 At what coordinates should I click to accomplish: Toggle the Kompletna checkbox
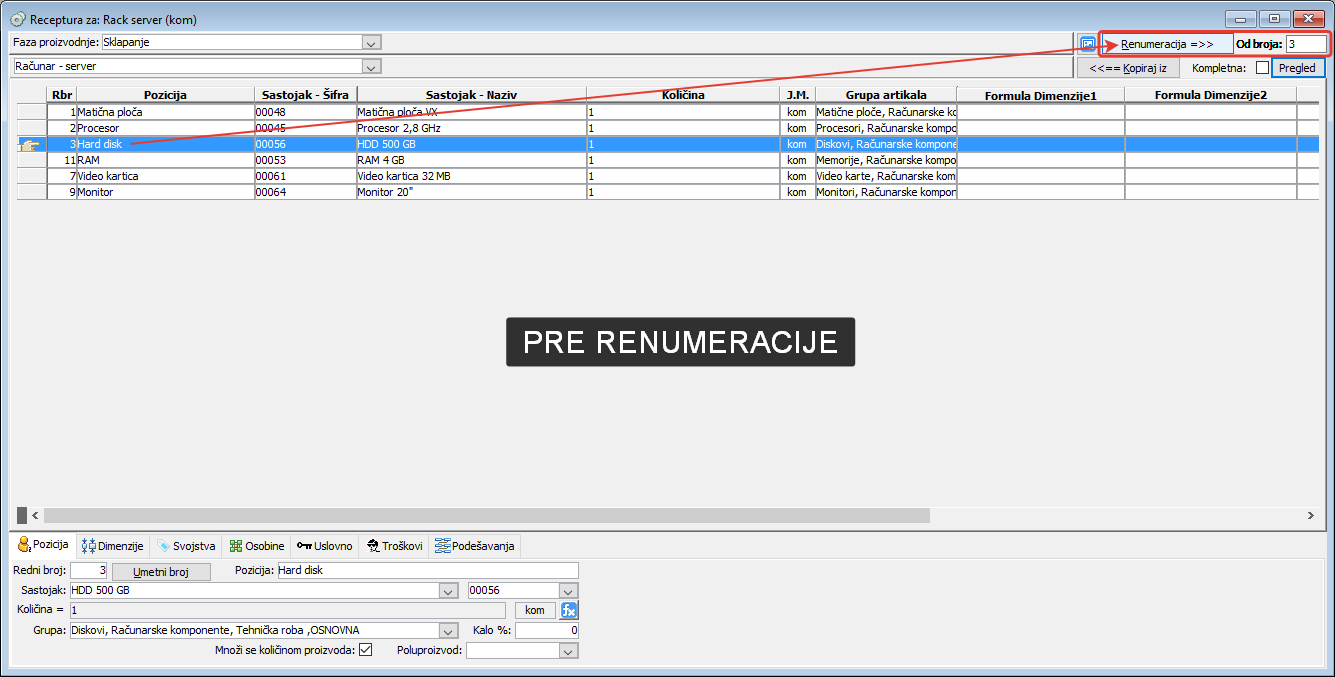coord(1262,67)
